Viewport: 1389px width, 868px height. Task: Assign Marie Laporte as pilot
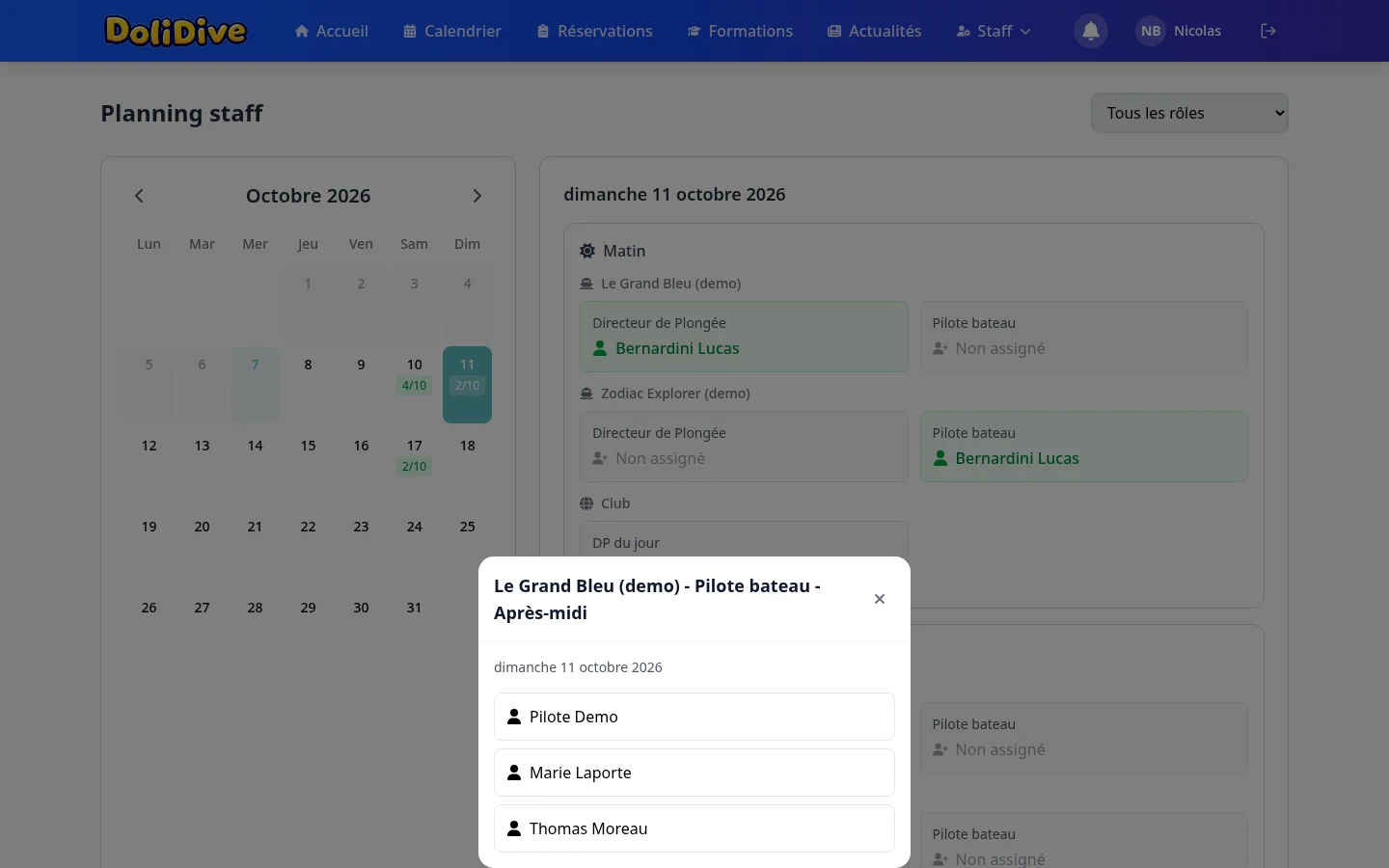(x=694, y=773)
